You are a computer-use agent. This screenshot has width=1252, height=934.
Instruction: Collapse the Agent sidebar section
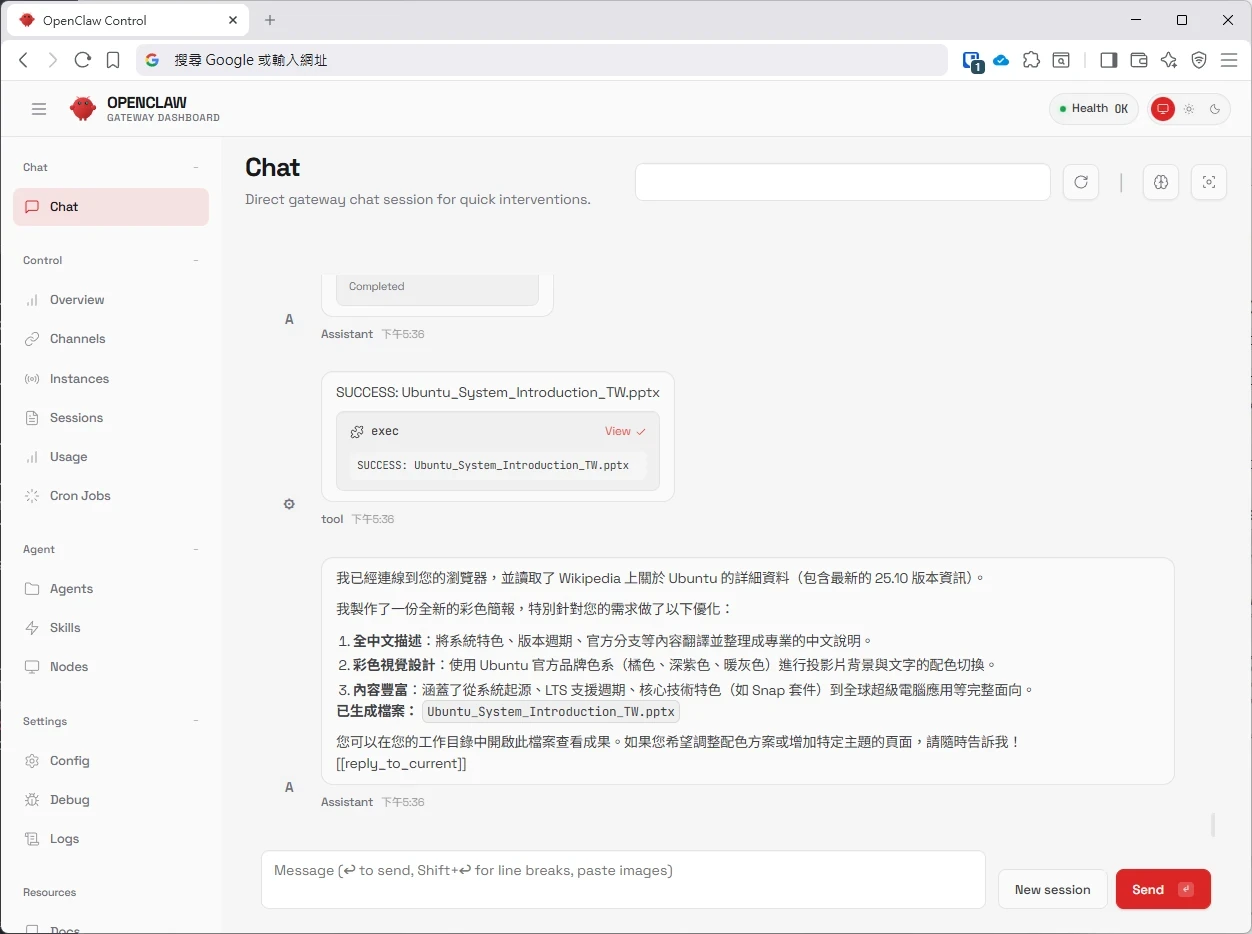coord(196,549)
